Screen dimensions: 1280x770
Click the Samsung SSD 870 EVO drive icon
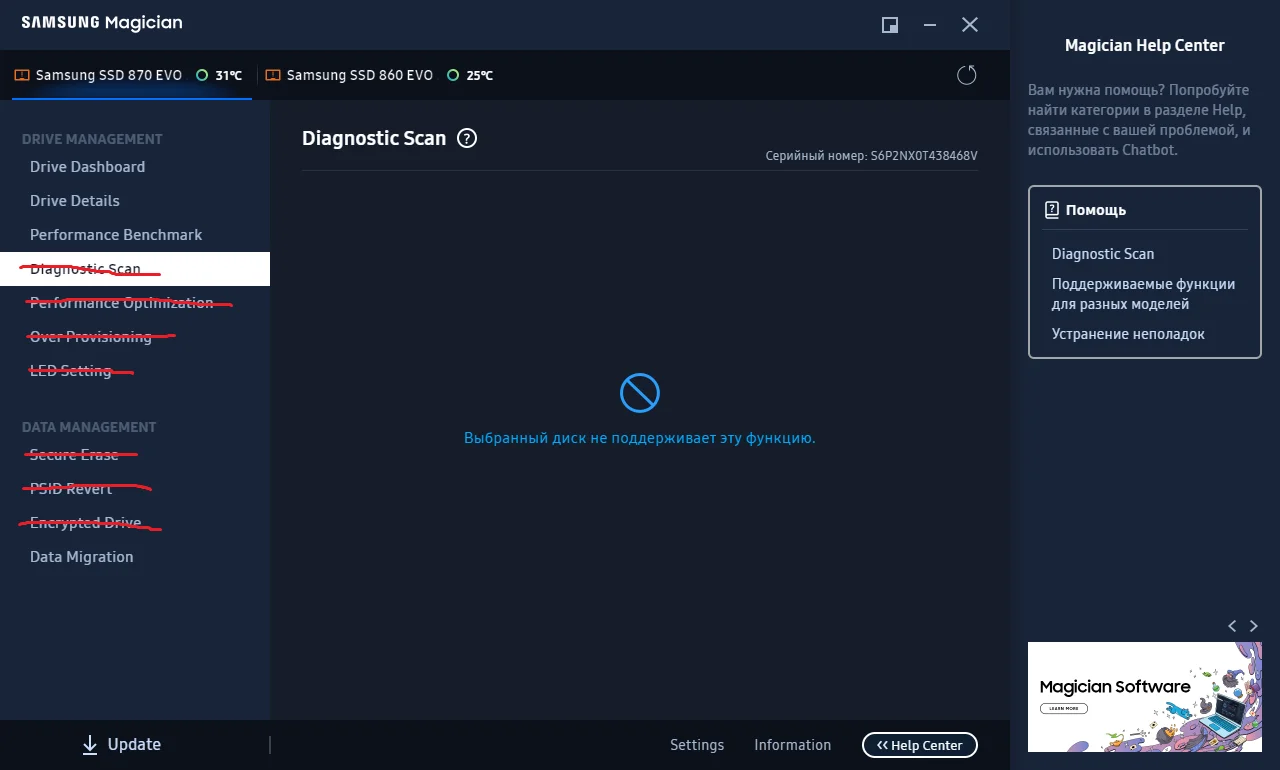click(x=22, y=75)
